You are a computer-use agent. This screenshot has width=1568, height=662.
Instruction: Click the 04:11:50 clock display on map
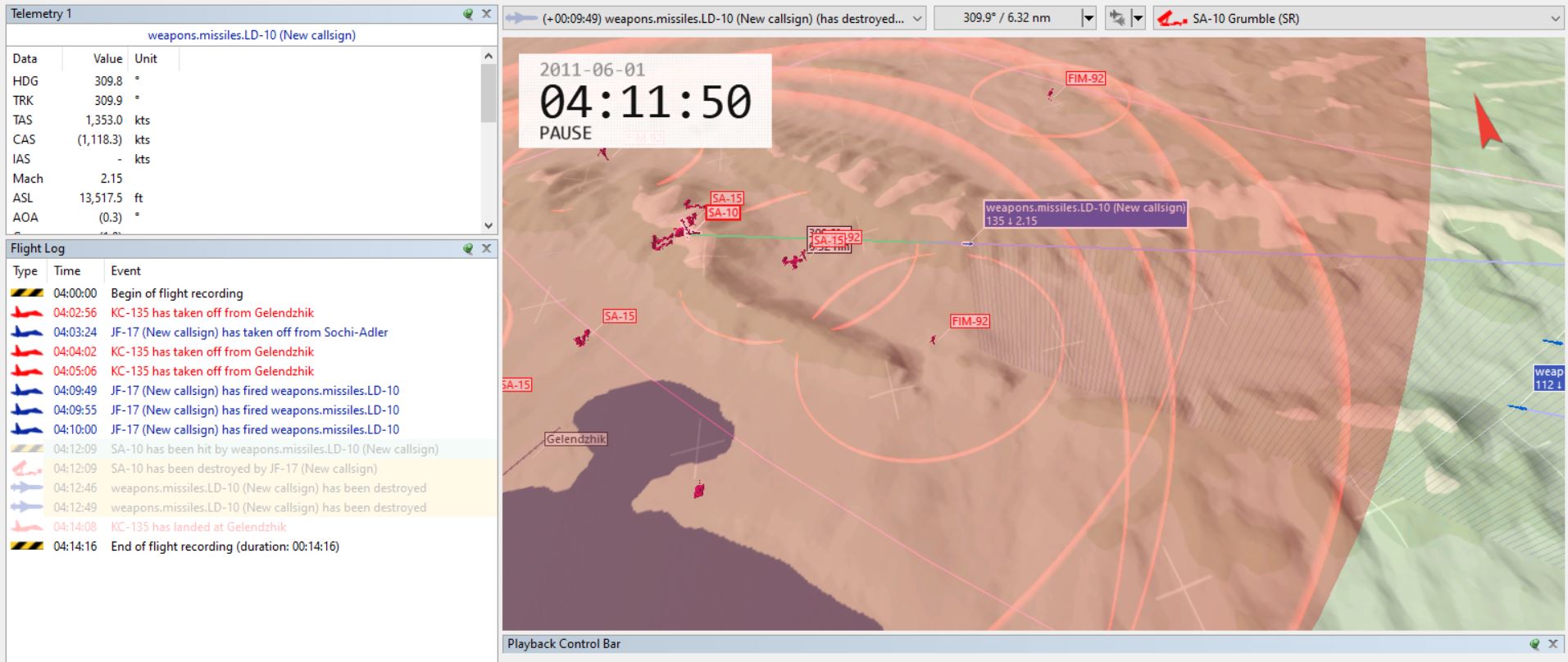coord(645,102)
